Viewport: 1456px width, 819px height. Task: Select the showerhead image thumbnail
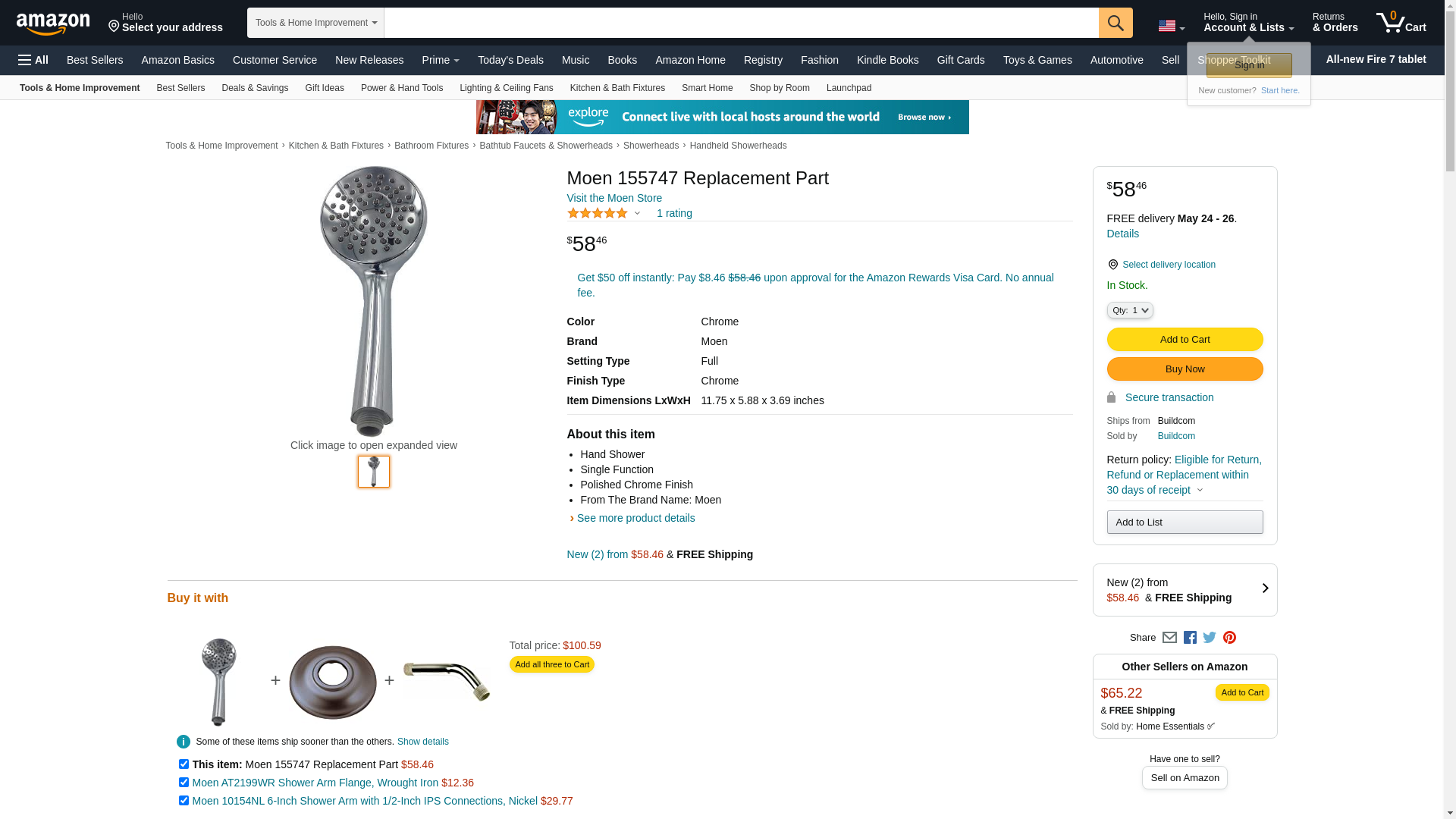[374, 472]
